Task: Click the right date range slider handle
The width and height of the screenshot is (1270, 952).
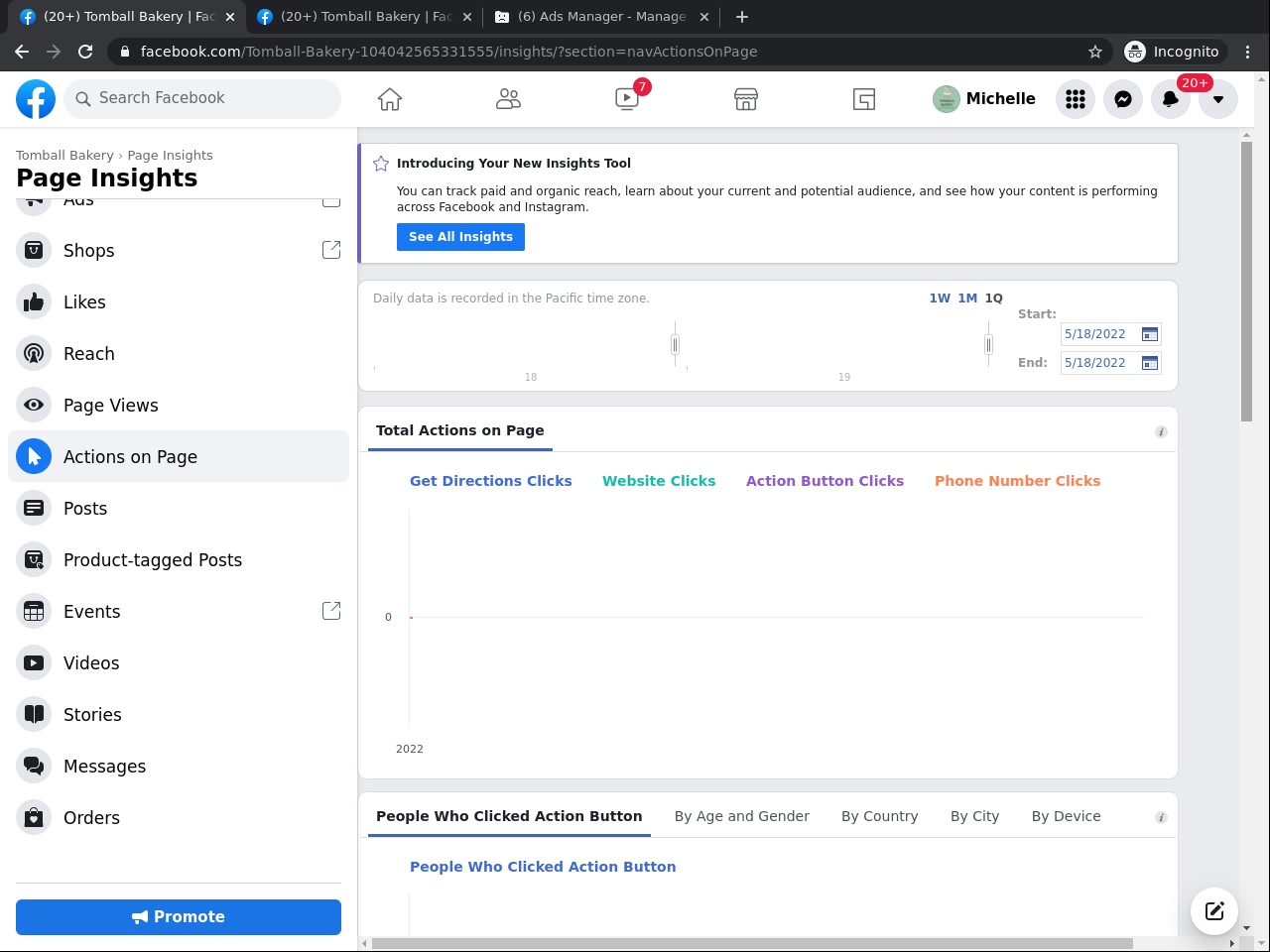Action: click(988, 344)
